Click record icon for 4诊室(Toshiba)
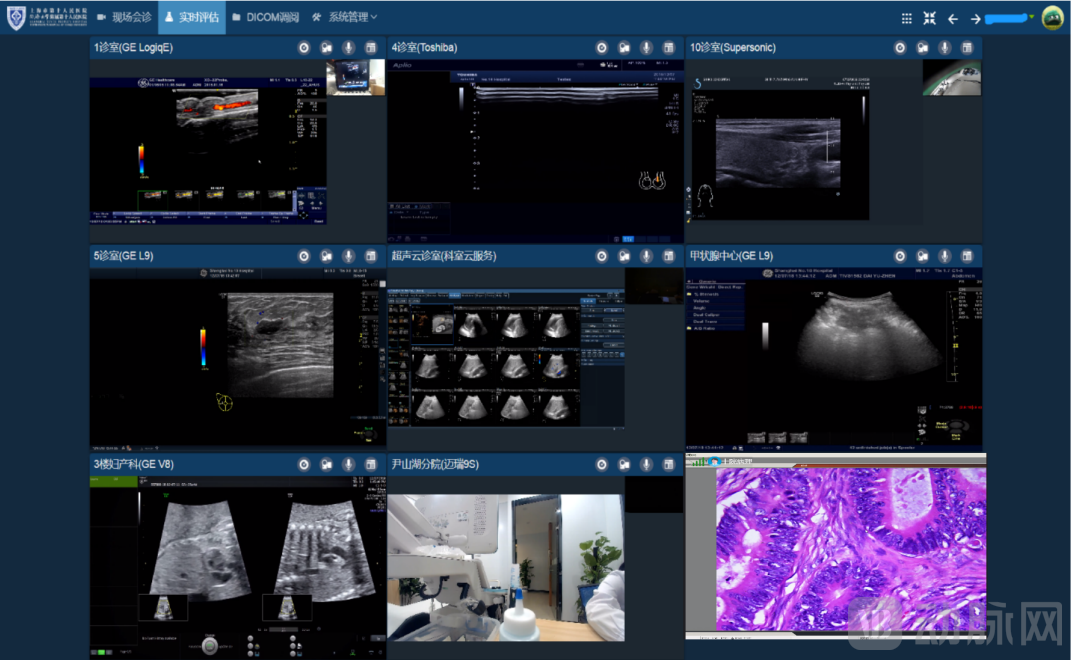This screenshot has width=1072, height=660. 602,48
